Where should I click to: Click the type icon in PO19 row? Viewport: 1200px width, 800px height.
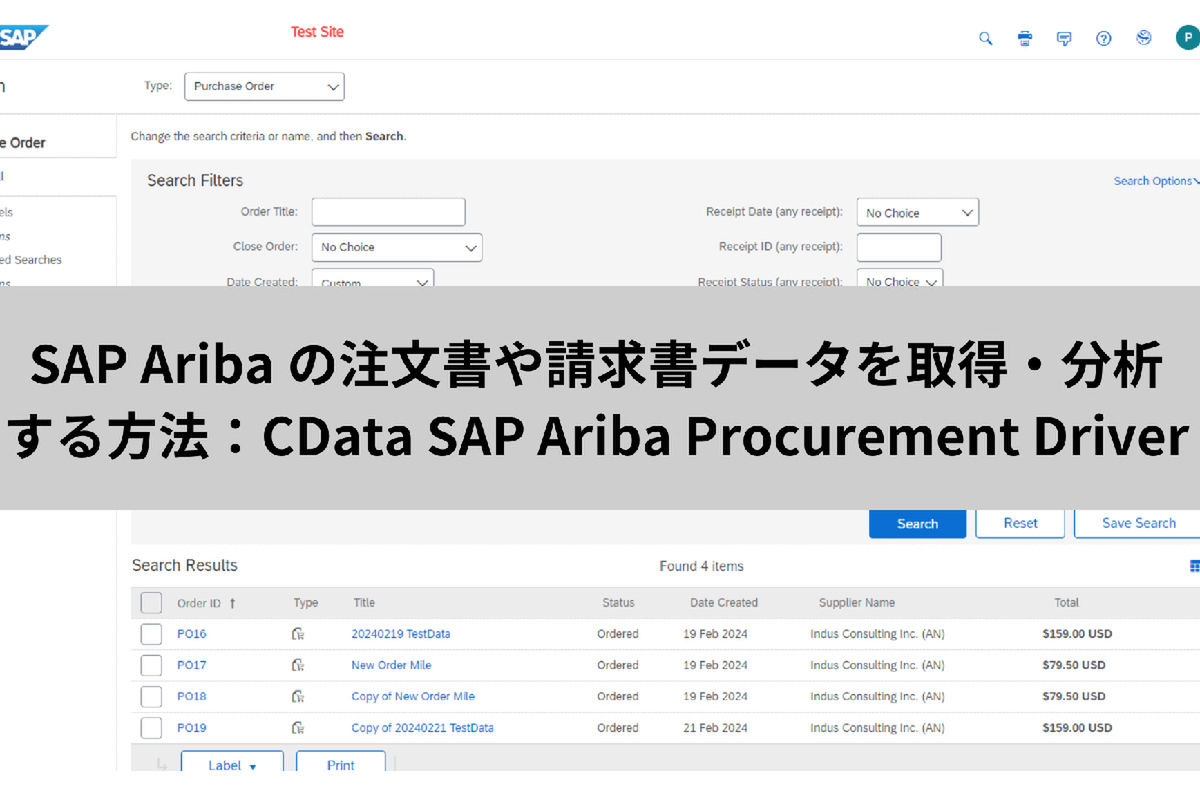297,728
